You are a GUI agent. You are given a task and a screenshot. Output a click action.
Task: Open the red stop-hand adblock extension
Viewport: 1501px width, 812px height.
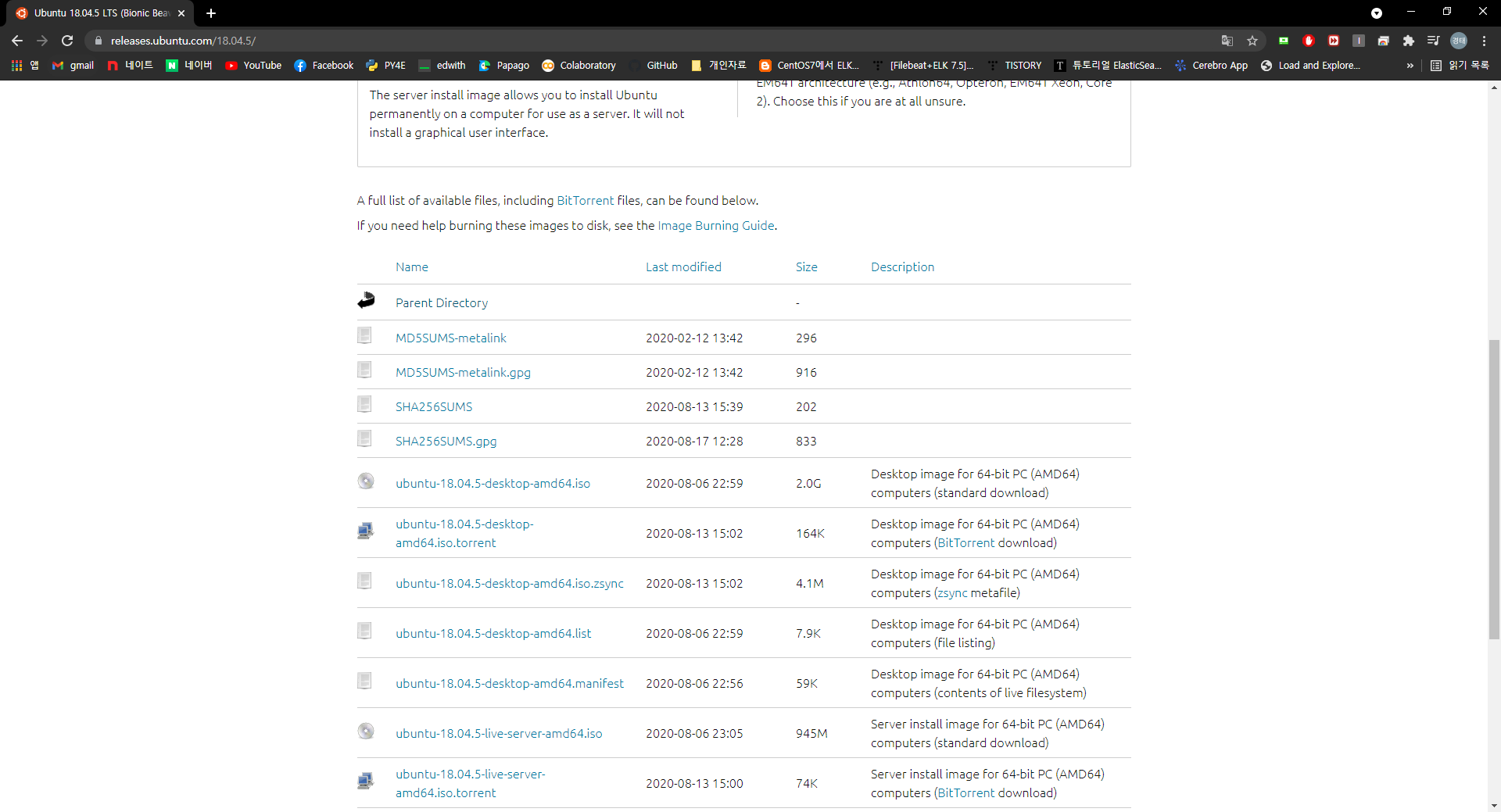[x=1309, y=41]
